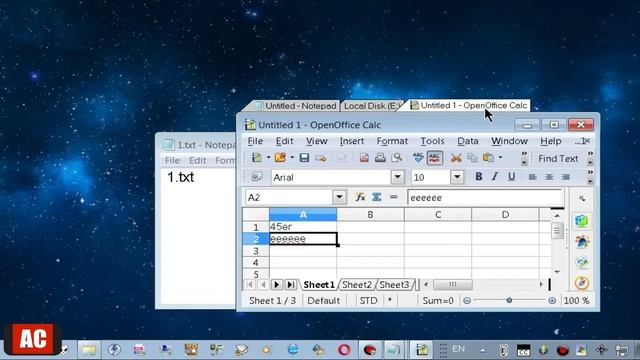Click the Paste clipboard icon
The image size is (640, 360).
pos(488,158)
